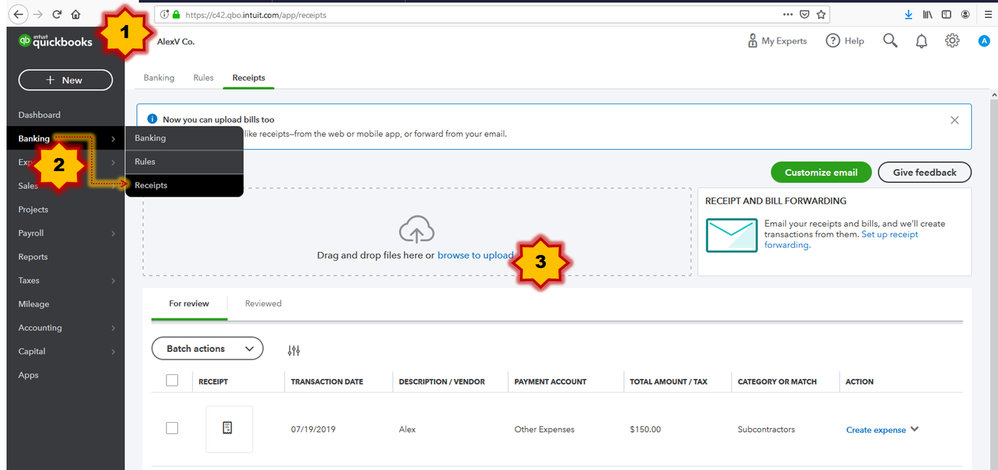
Task: Open the settings gear icon
Action: tap(952, 41)
